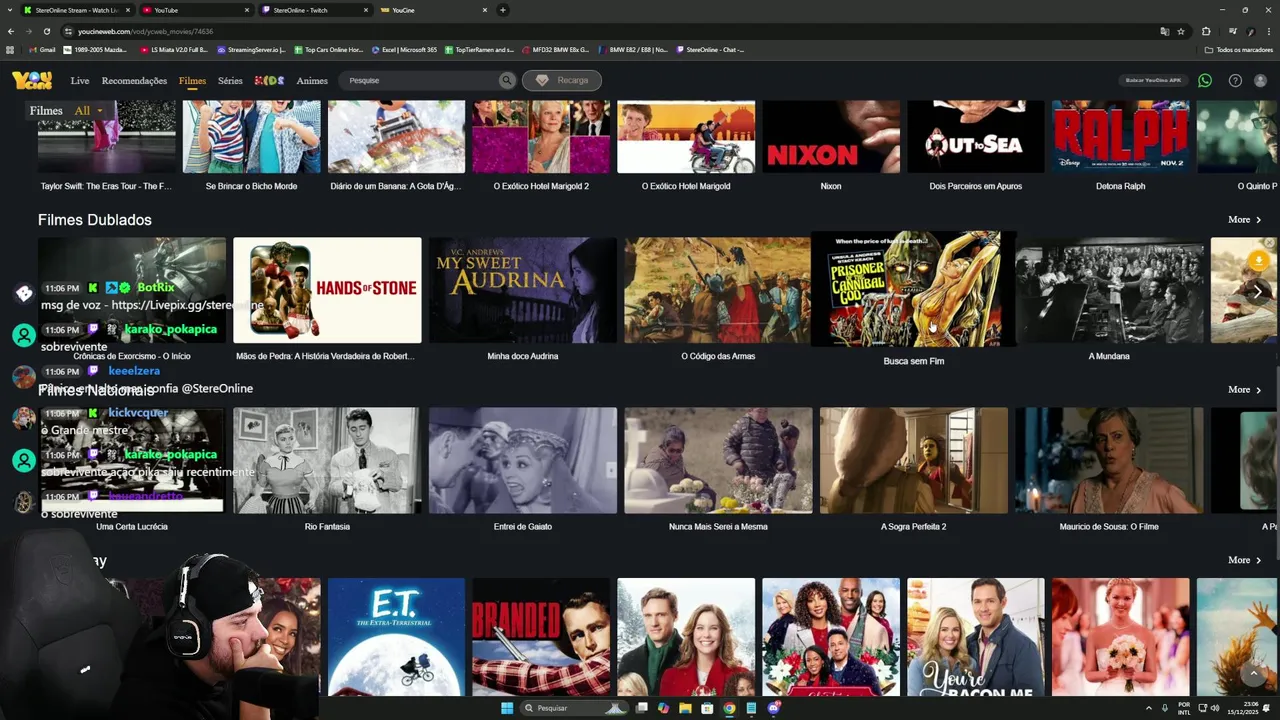This screenshot has height=720, width=1280.
Task: Open the E.T. The Extra-Terrestrial poster
Action: [396, 637]
